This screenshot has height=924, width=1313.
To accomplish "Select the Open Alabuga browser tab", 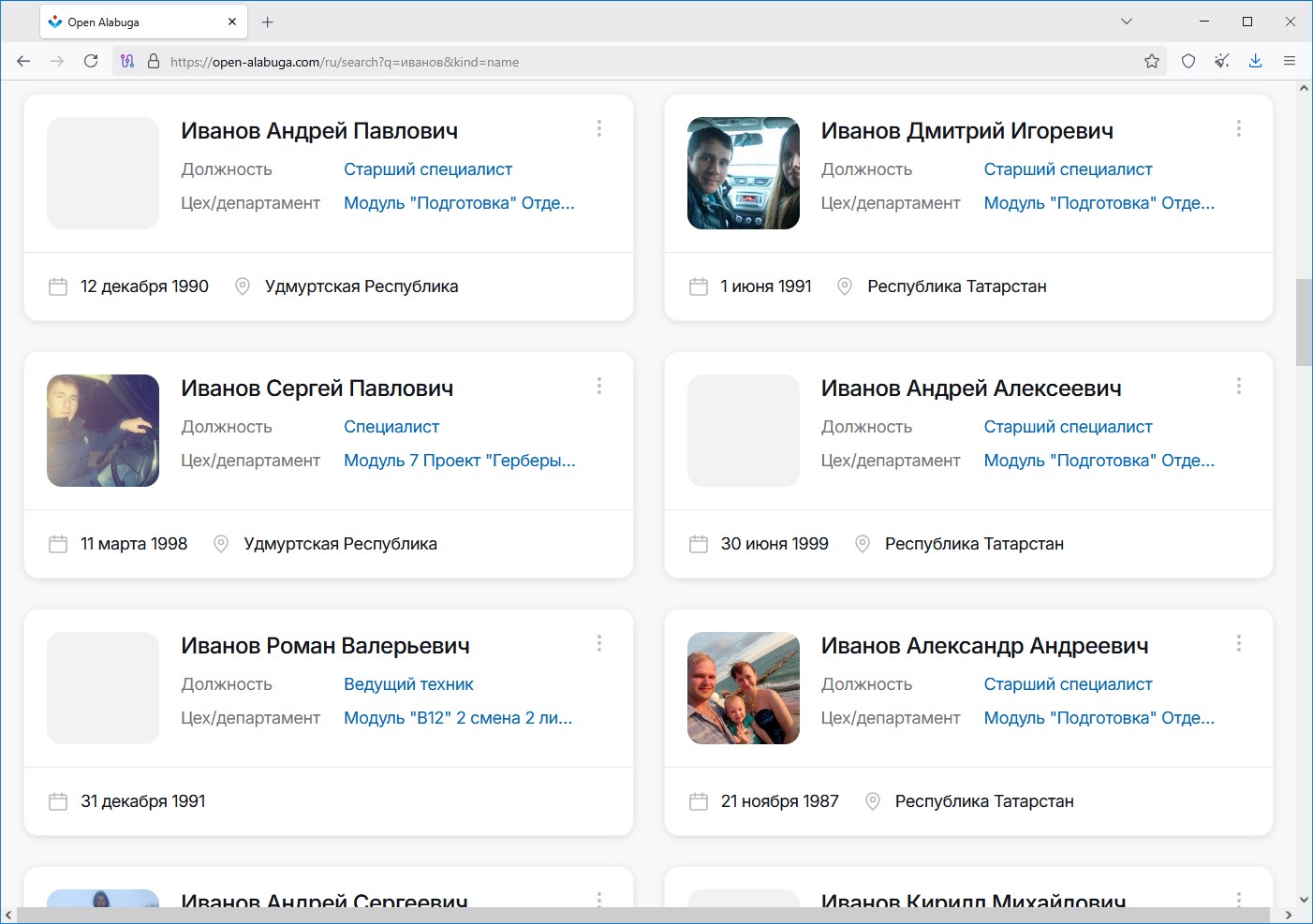I will pos(143,22).
